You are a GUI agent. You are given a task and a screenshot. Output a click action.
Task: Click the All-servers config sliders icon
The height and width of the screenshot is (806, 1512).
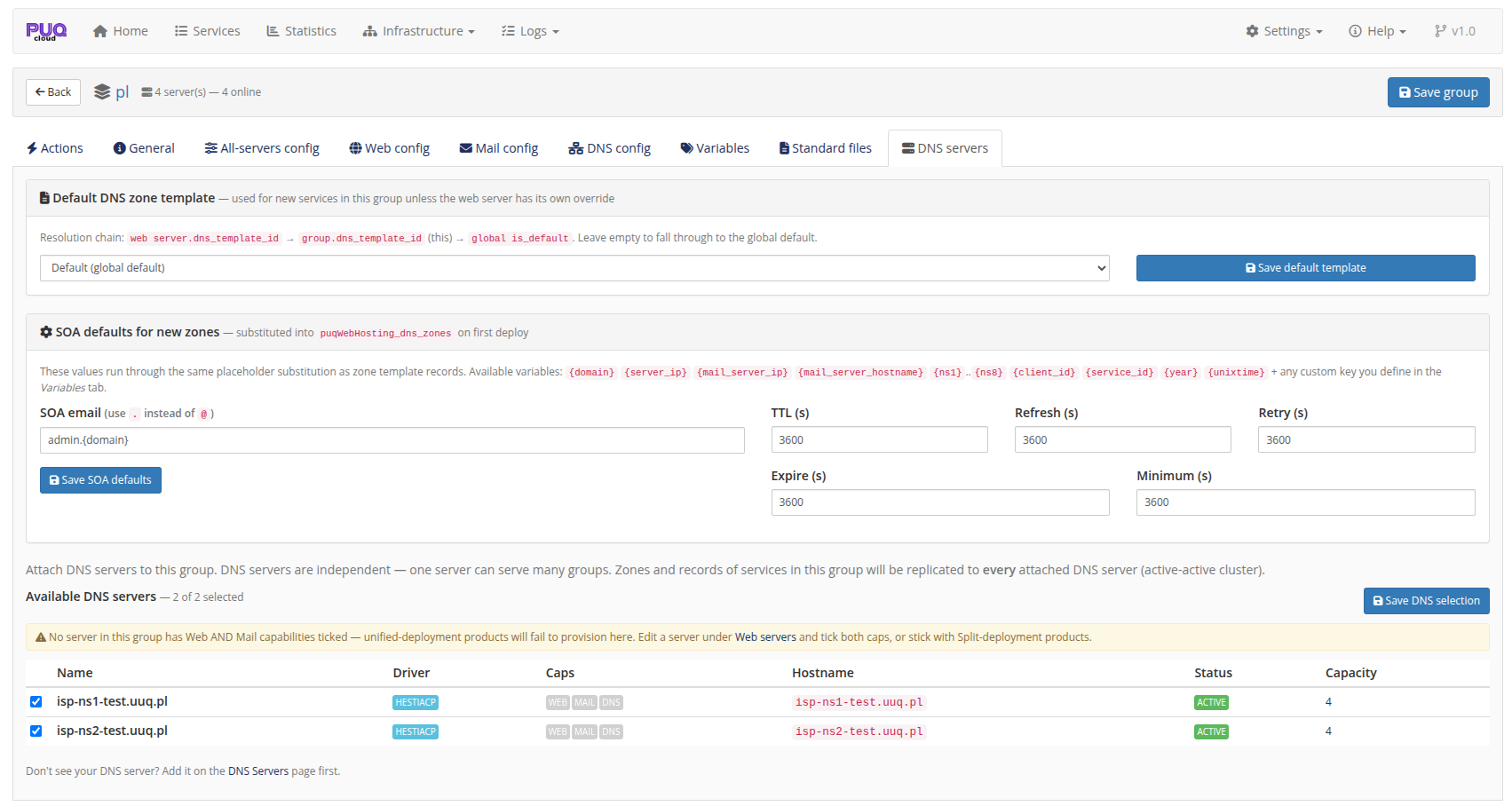tap(210, 148)
